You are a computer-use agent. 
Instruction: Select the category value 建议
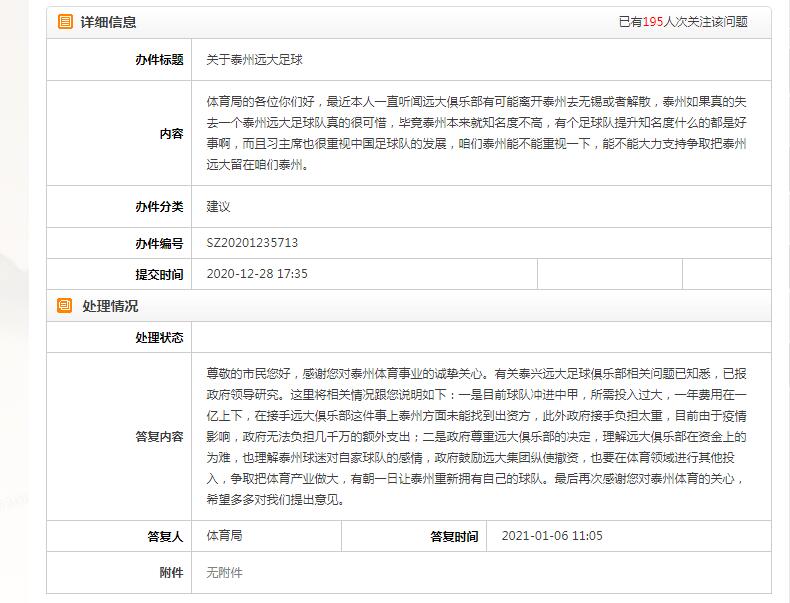pyautogui.click(x=218, y=207)
